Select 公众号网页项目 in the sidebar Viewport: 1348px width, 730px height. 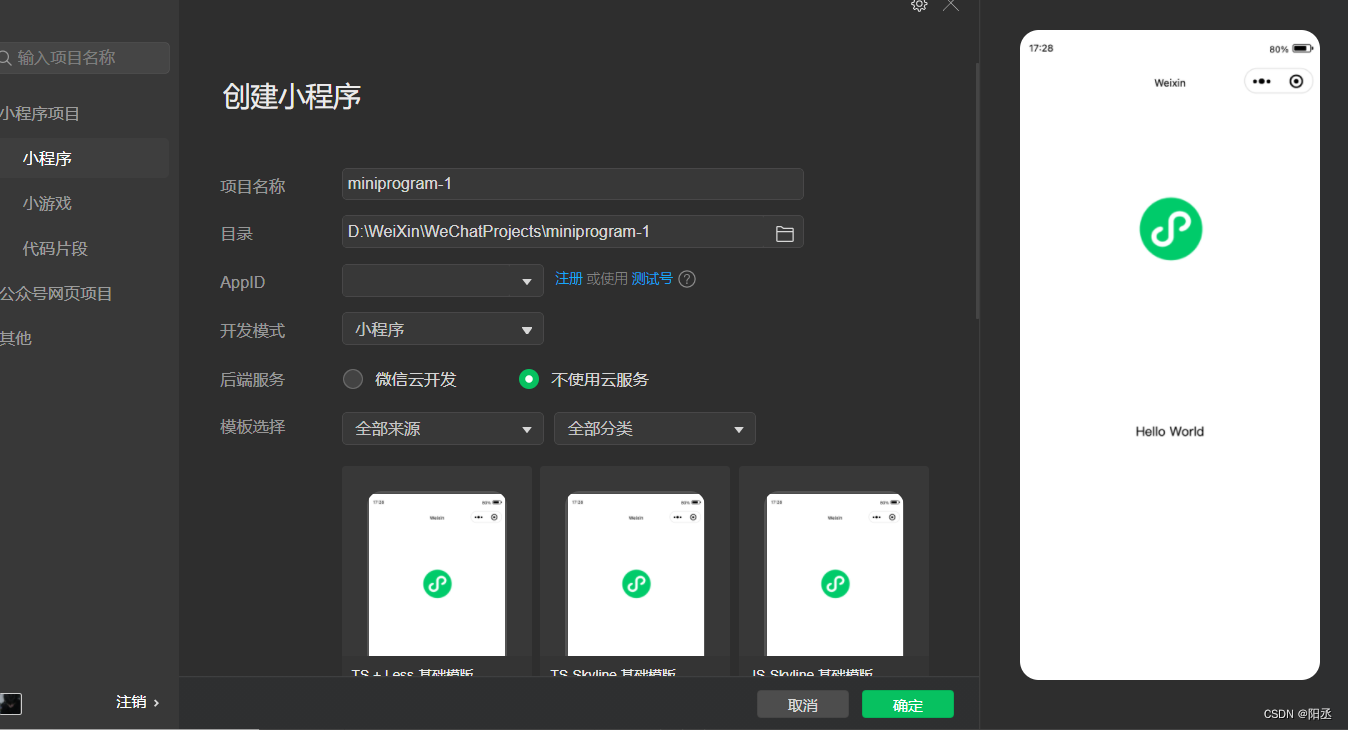point(56,294)
